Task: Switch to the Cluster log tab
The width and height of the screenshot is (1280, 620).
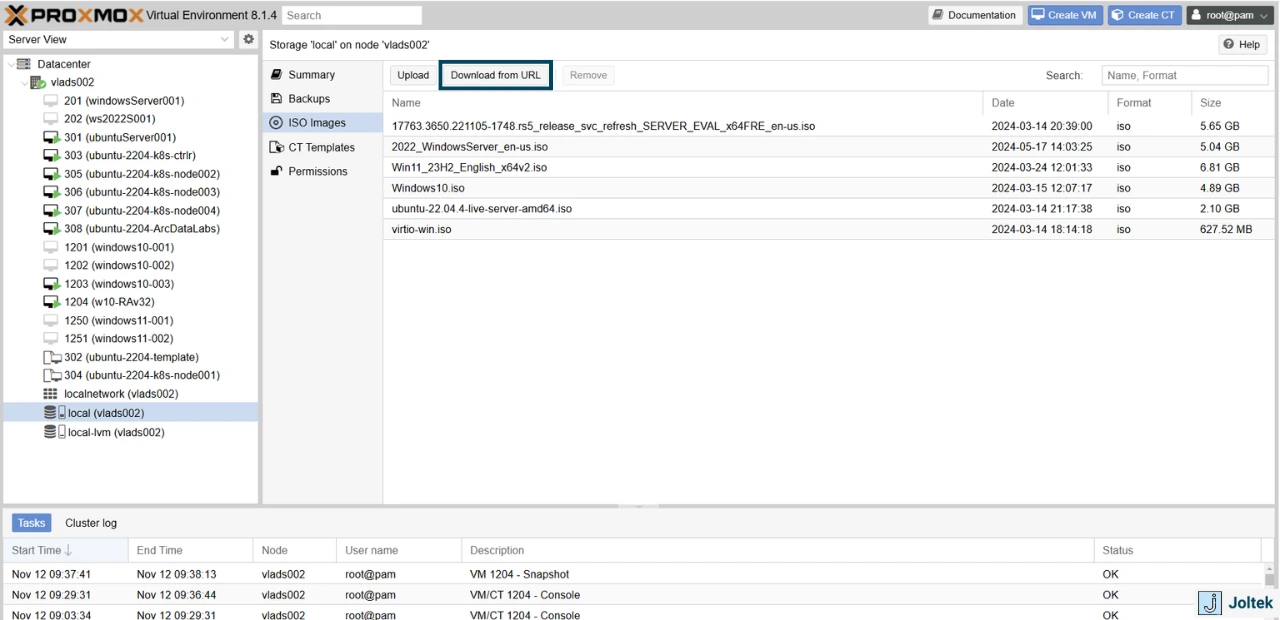Action: point(91,523)
